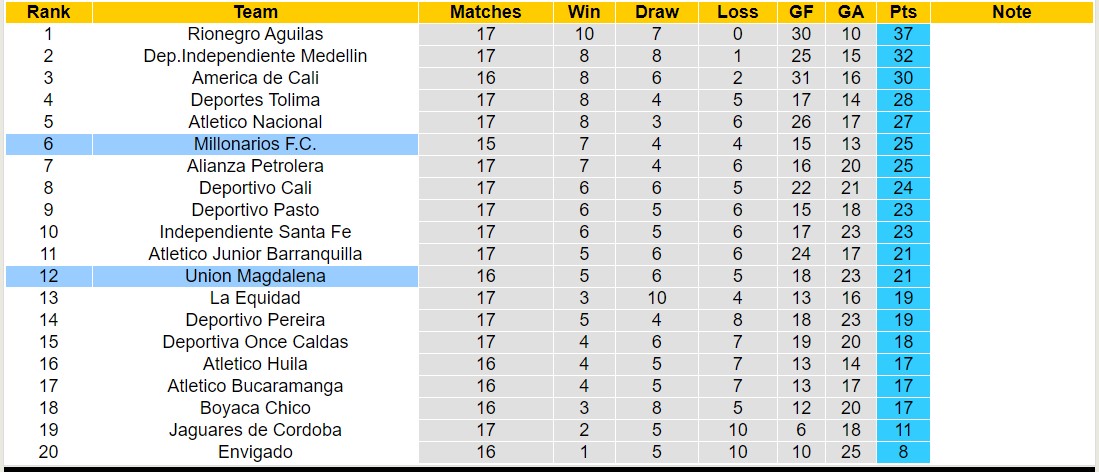Click Atletico Nacional in standings
The height and width of the screenshot is (472, 1099).
click(255, 122)
